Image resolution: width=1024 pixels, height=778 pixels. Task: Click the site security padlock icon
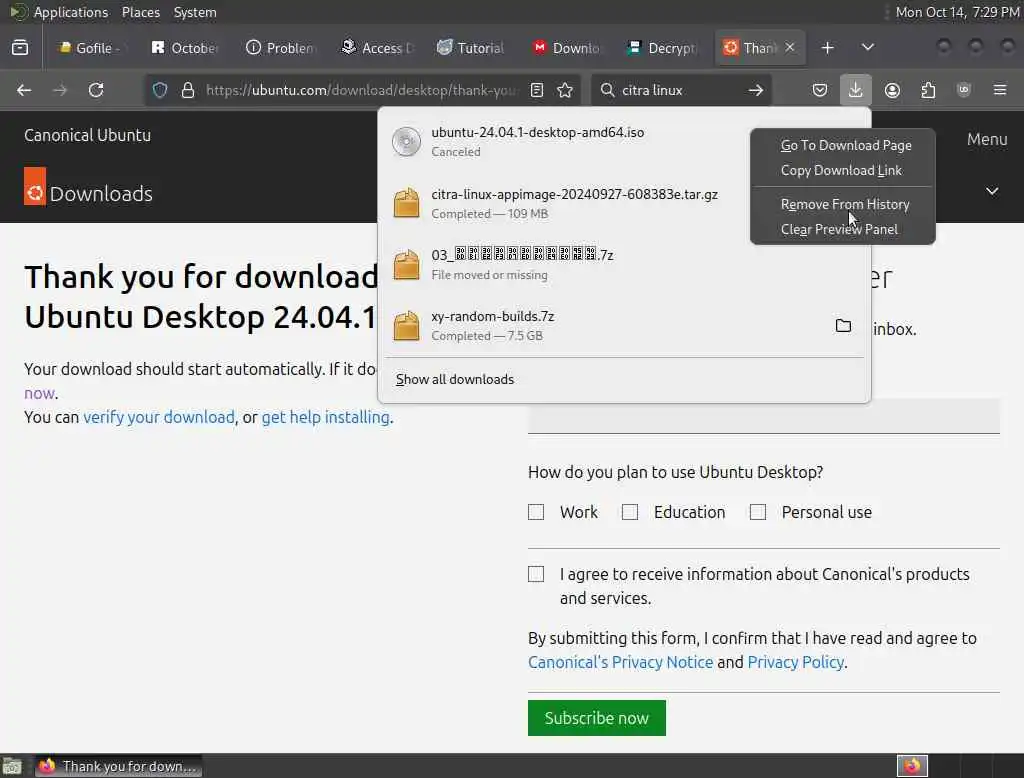pyautogui.click(x=188, y=90)
